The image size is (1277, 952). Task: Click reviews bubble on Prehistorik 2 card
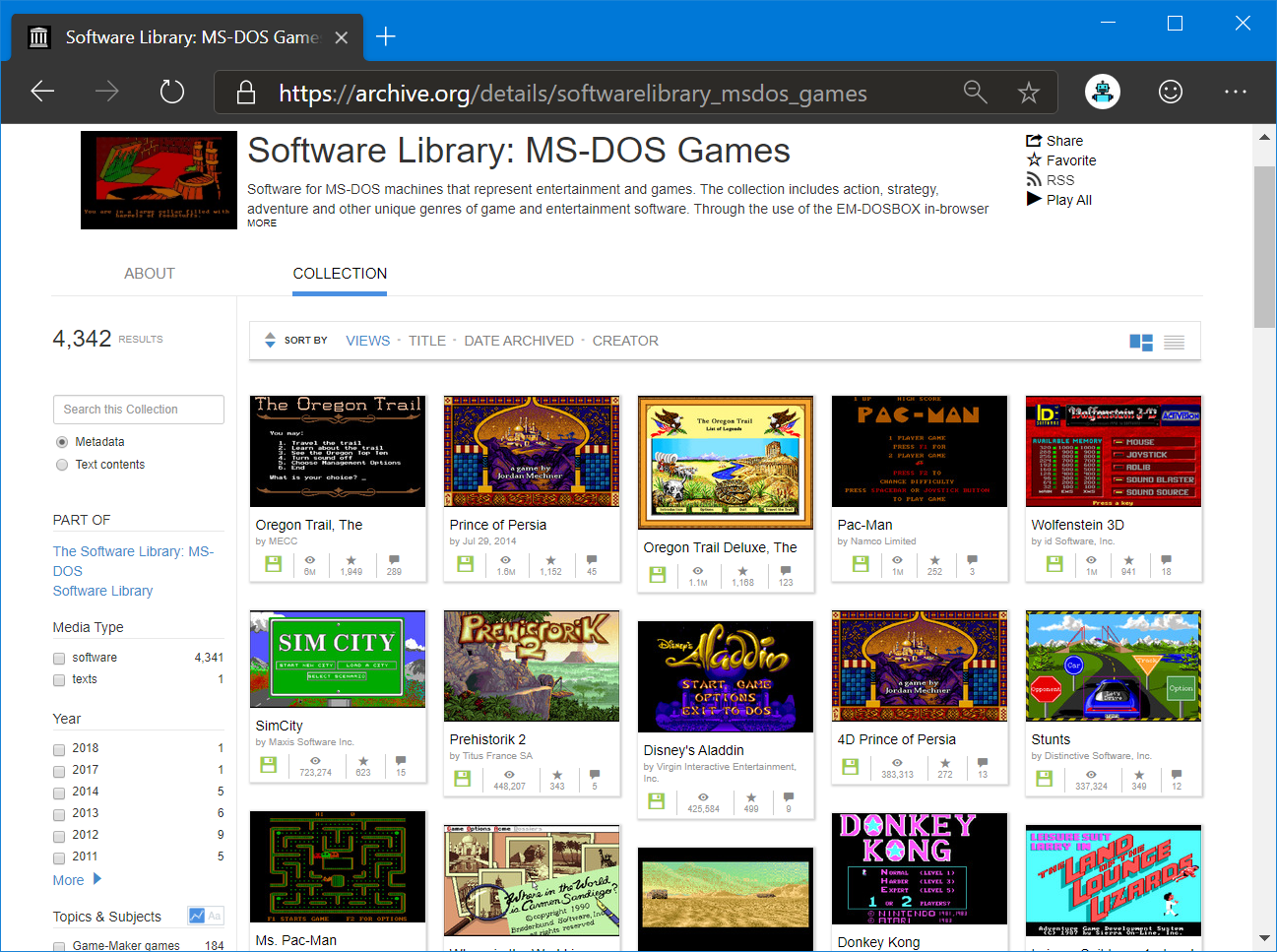595,775
